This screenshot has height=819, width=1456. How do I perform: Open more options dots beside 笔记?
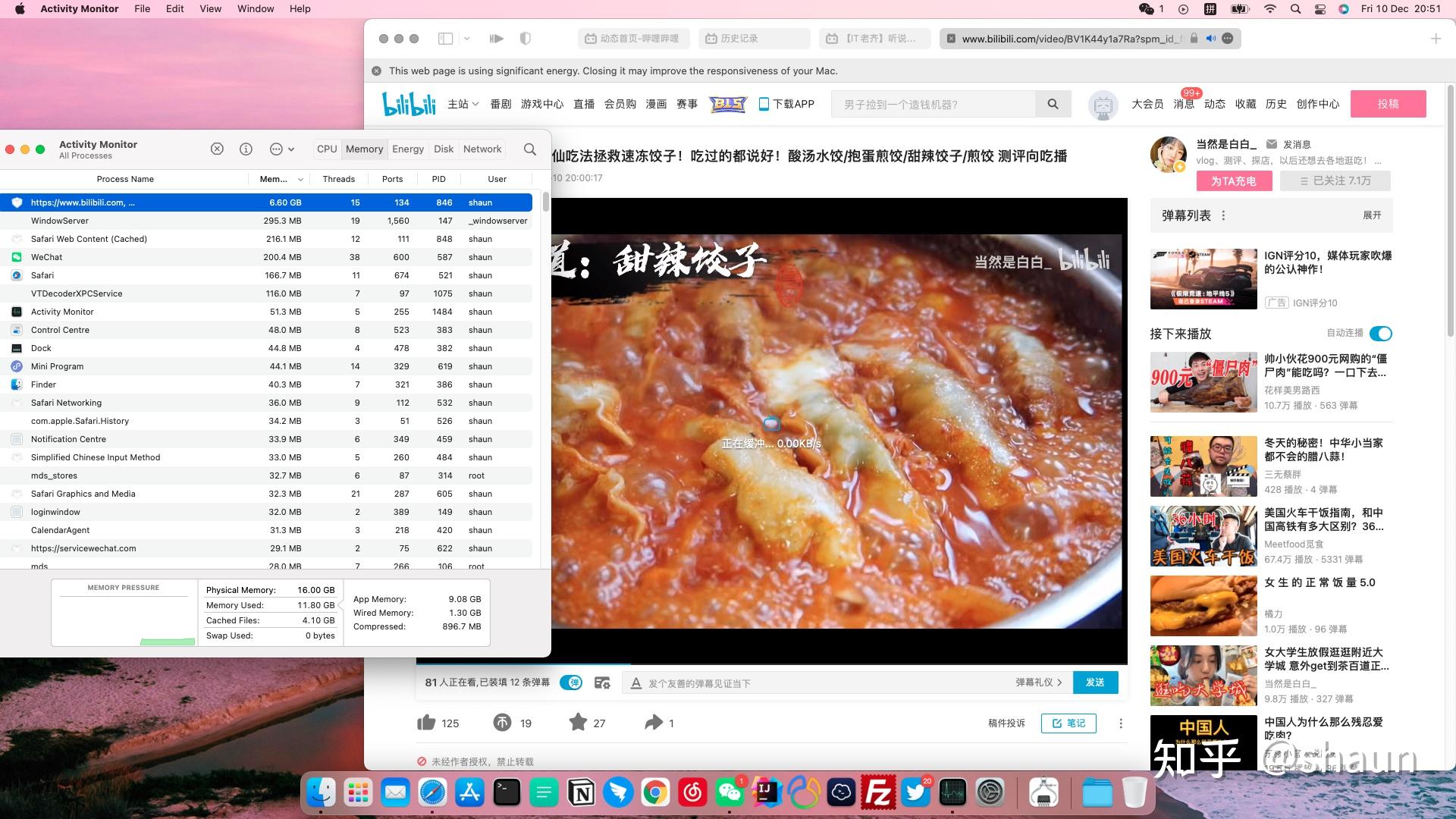(1121, 723)
